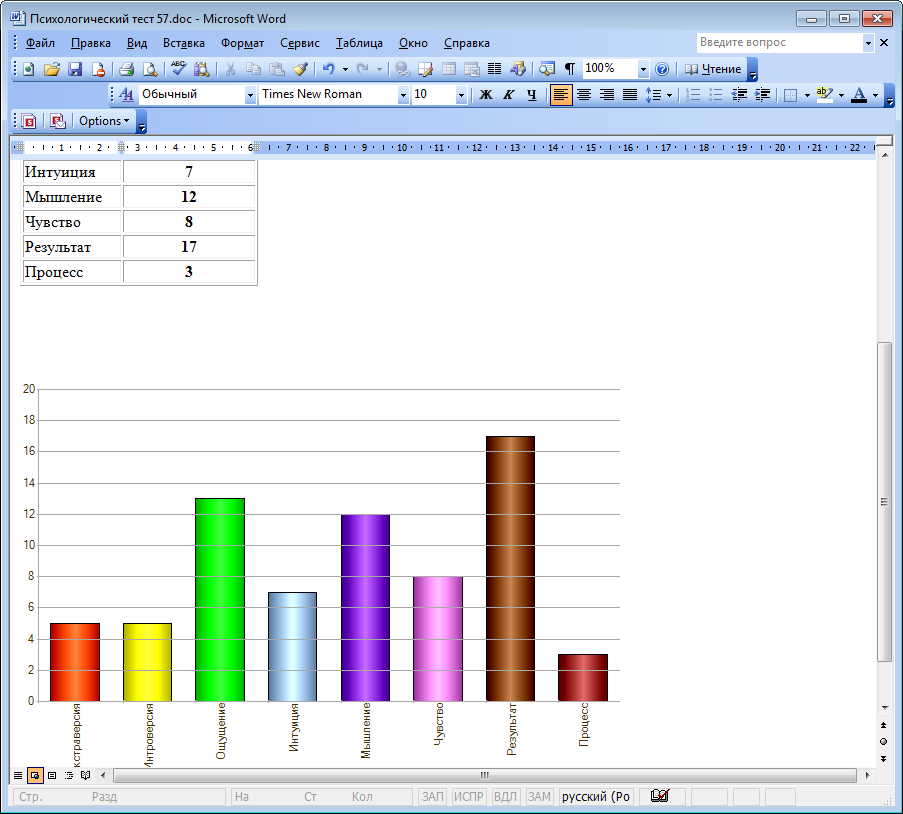Toggle Align Right alignment

tap(607, 94)
